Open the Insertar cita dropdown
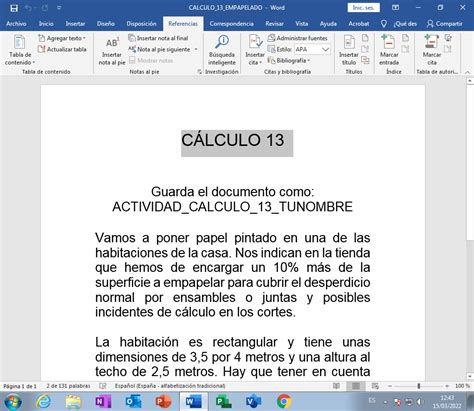This screenshot has width=474, height=411. tap(255, 50)
